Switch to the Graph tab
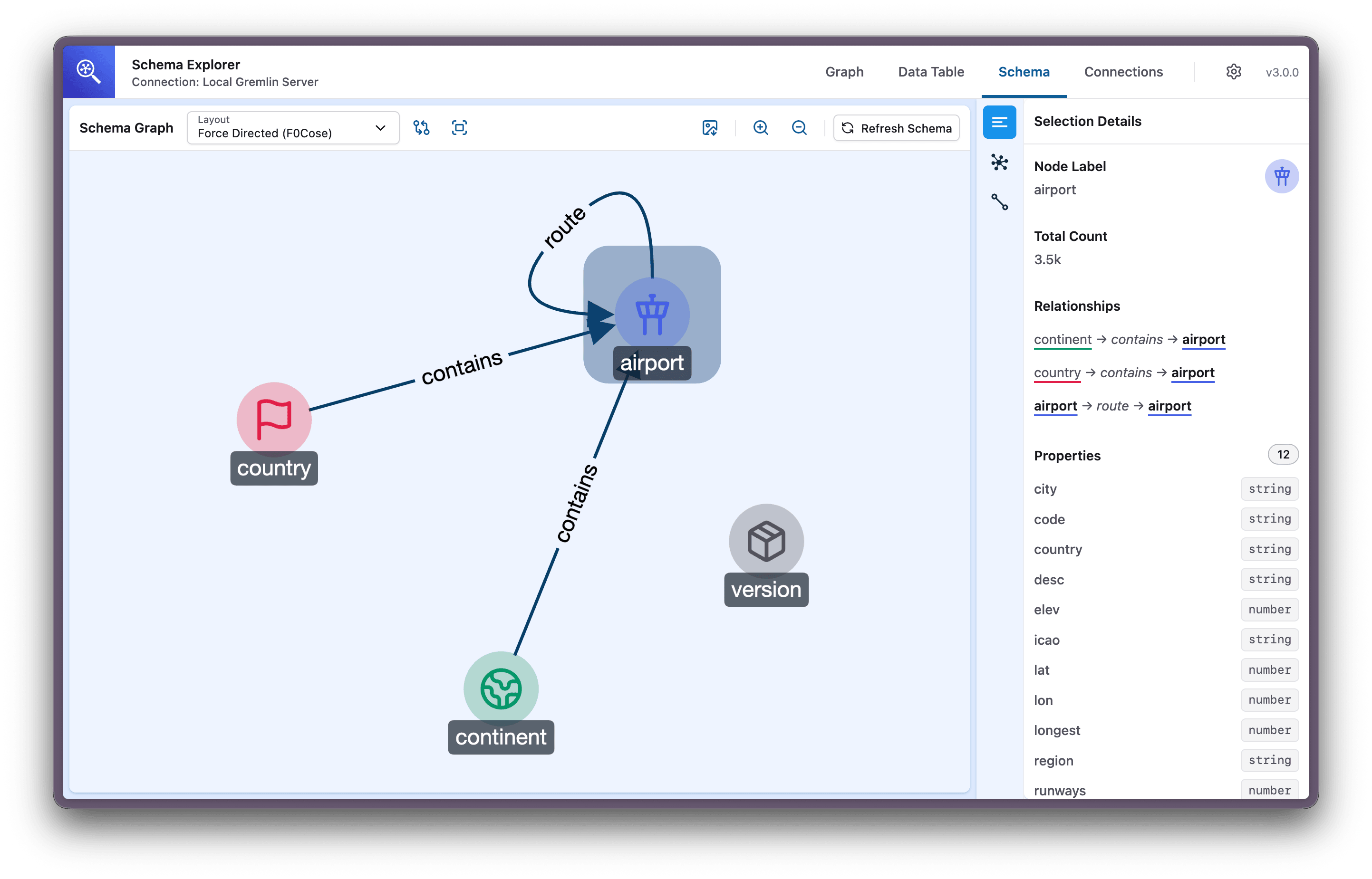Viewport: 1372px width, 879px height. coord(844,72)
